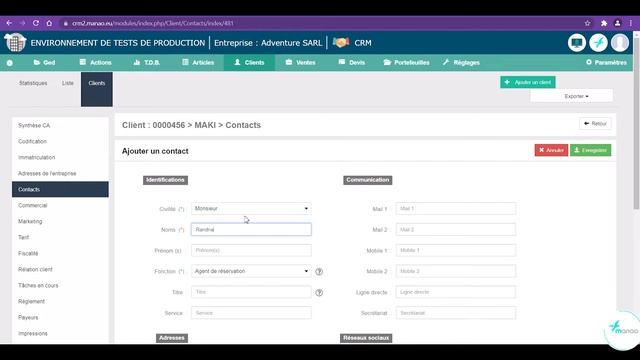Click the green Enregistrer button

pos(591,150)
